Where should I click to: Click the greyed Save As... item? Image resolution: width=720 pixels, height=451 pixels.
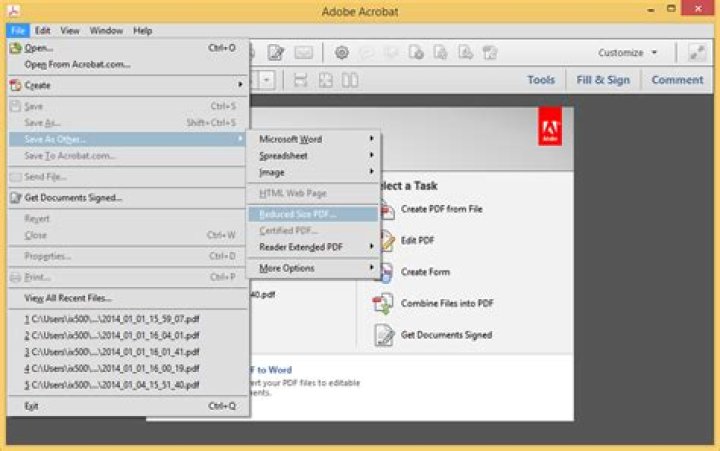(x=128, y=123)
